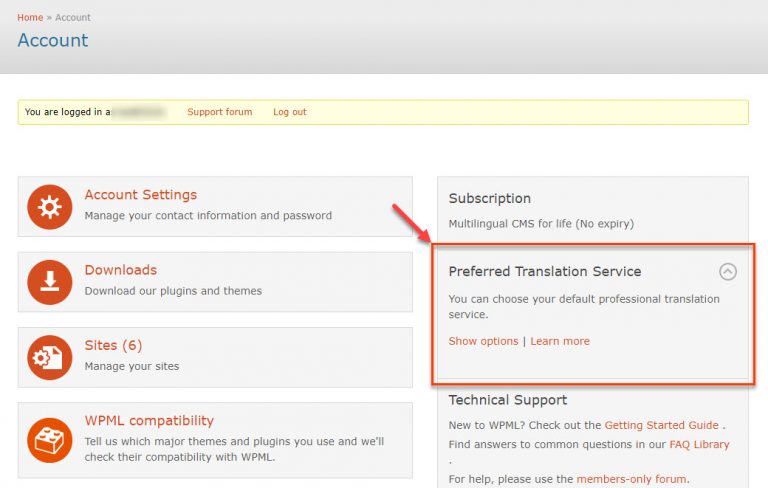Click Show options for translation service
The image size is (768, 488).
[x=483, y=341]
